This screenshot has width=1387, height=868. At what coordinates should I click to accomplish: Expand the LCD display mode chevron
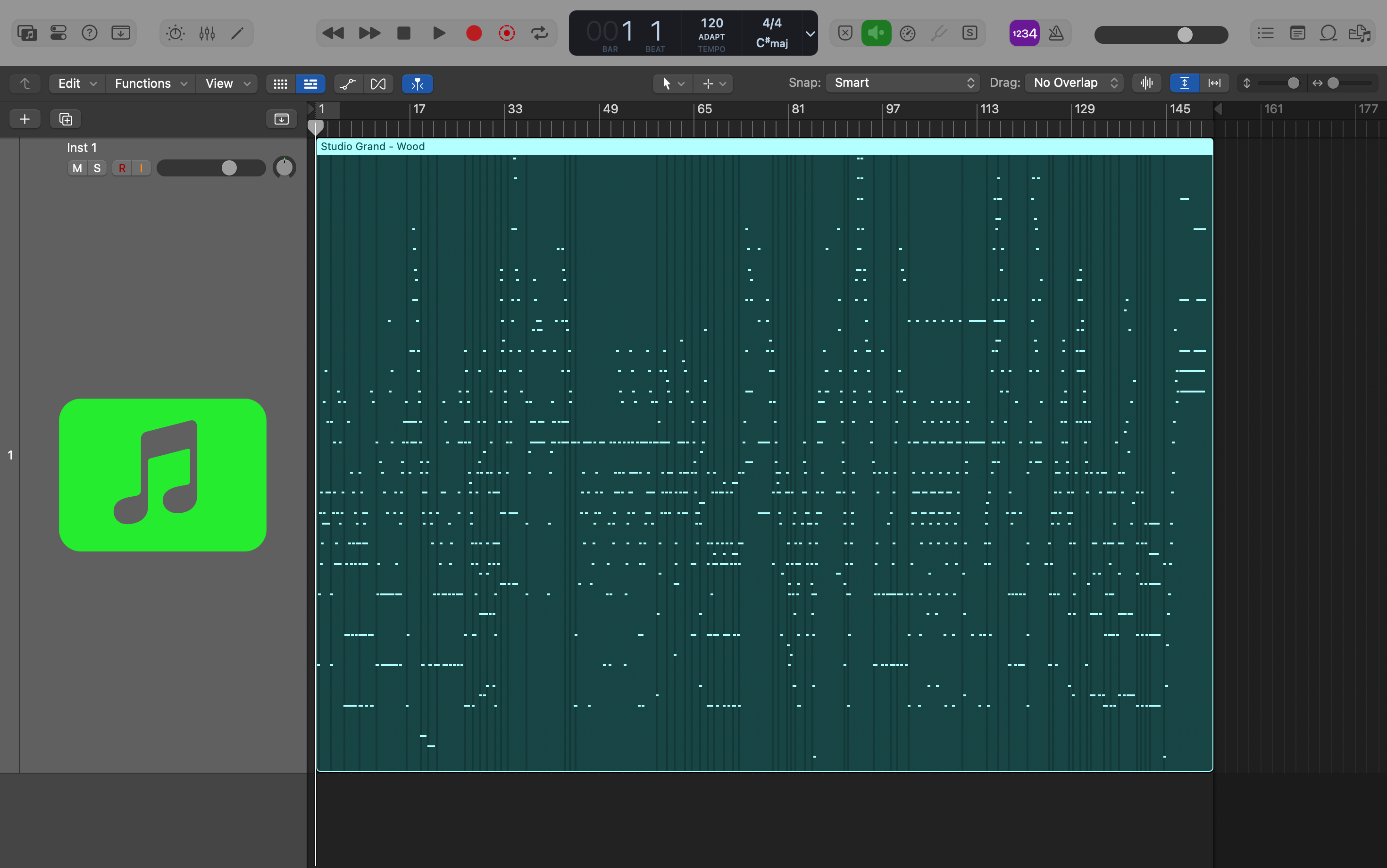(x=810, y=33)
